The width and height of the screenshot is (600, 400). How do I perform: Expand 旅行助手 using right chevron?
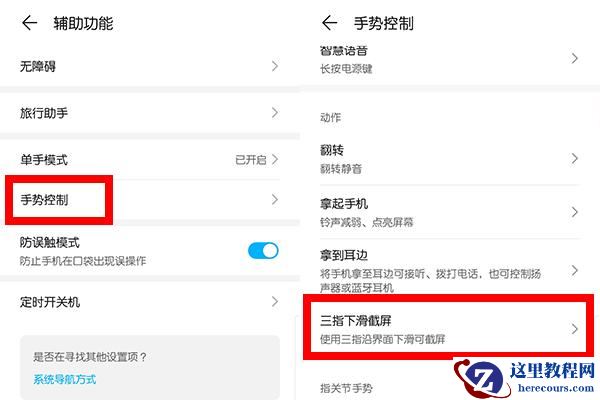(x=275, y=113)
